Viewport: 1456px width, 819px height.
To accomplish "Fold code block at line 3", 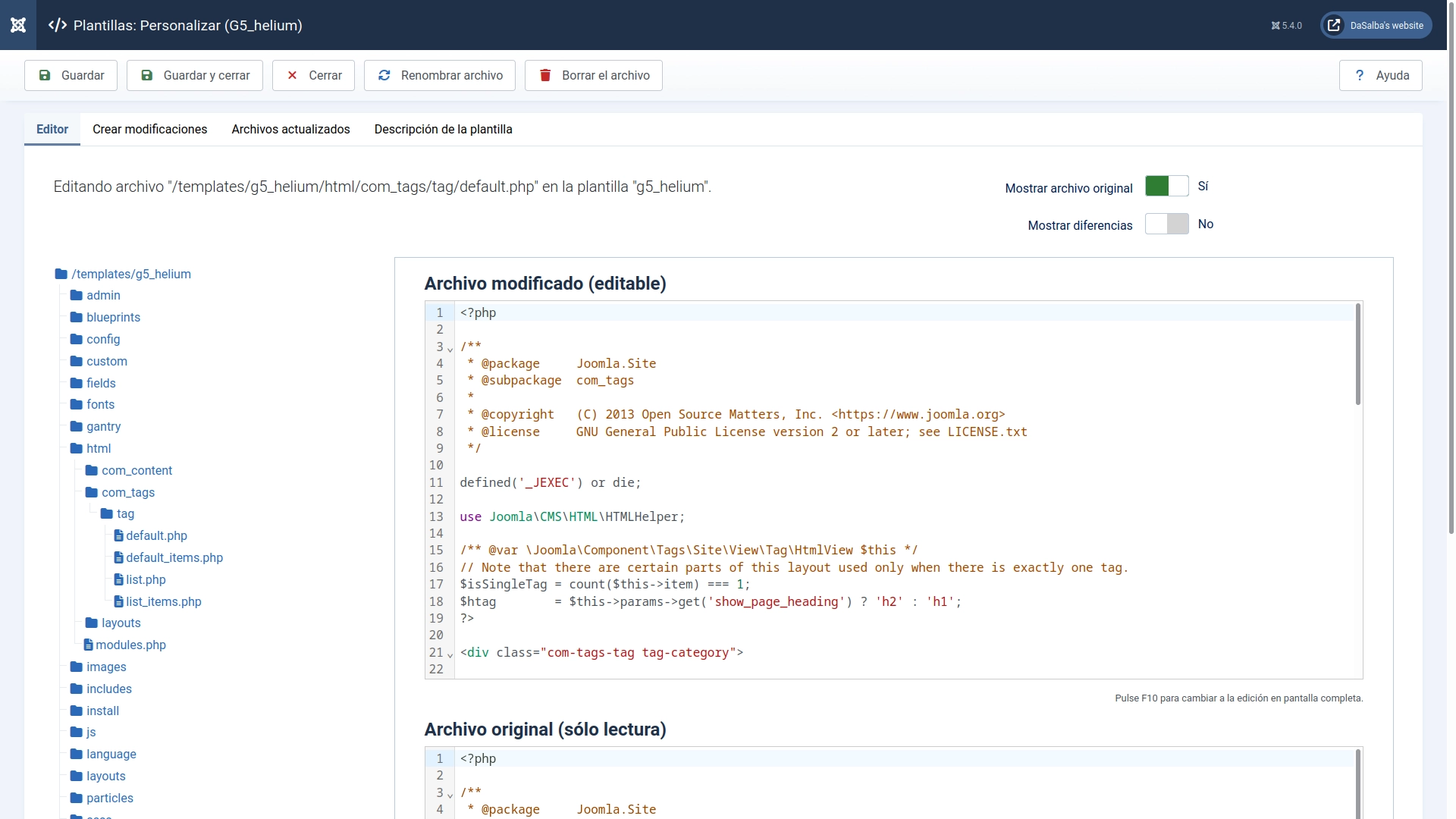I will [x=450, y=350].
